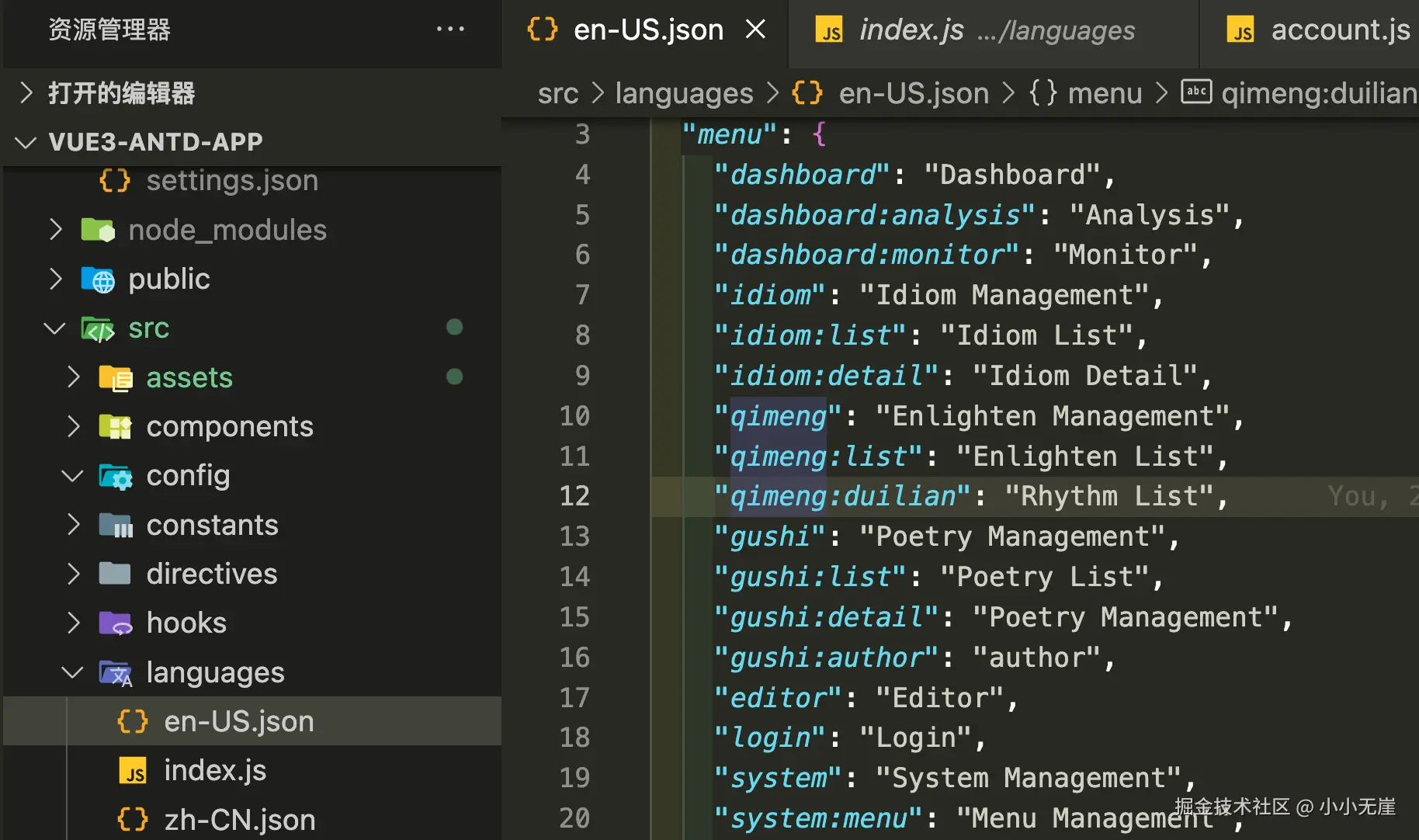Collapse the languages folder chevron
Viewport: 1419px width, 840px height.
pos(73,672)
